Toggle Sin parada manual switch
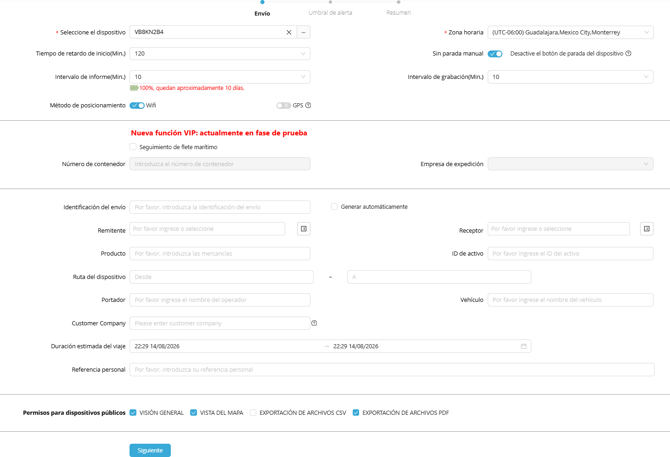The image size is (670, 457). [495, 54]
